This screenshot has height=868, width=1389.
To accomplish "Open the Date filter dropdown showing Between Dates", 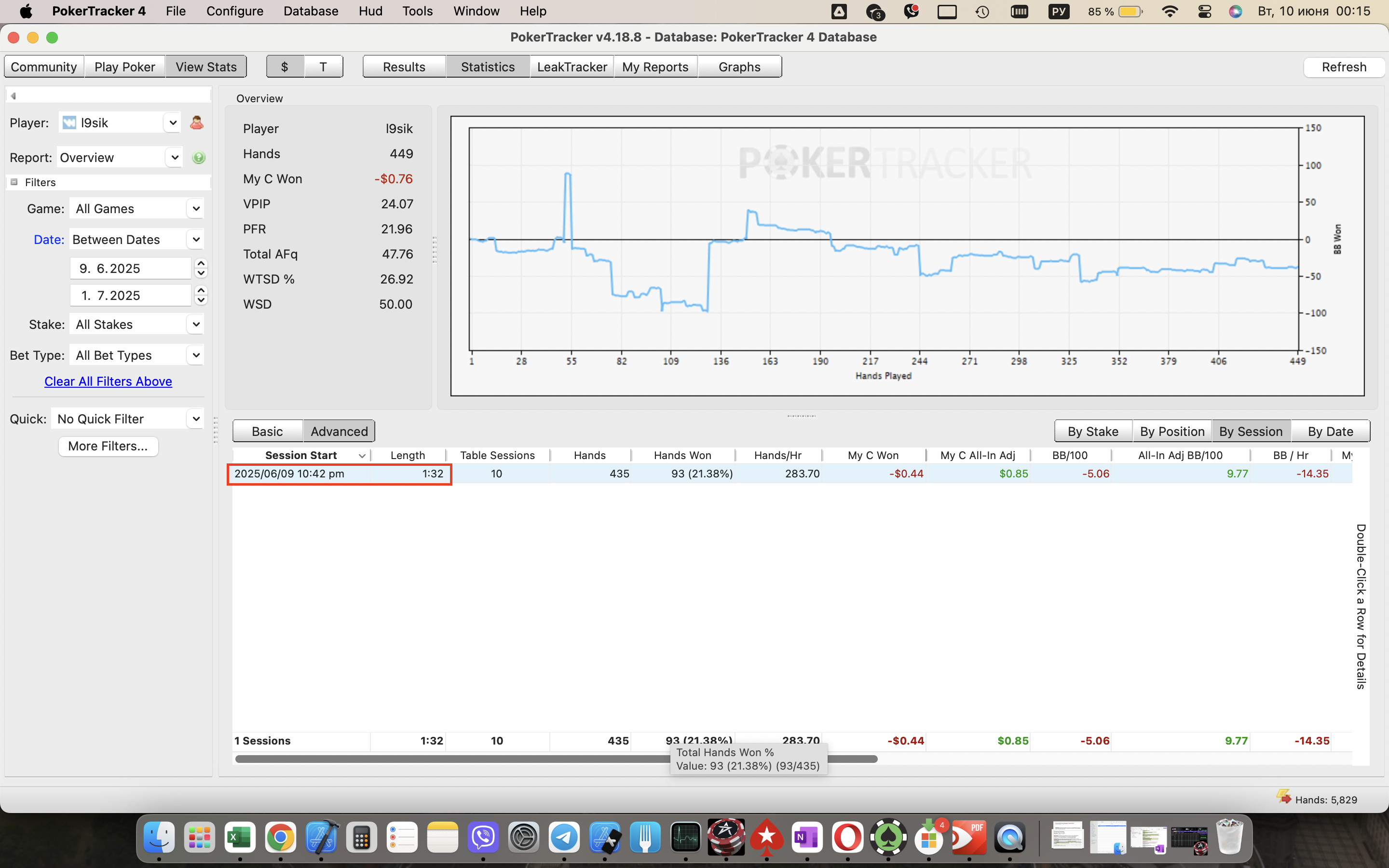I will [136, 239].
